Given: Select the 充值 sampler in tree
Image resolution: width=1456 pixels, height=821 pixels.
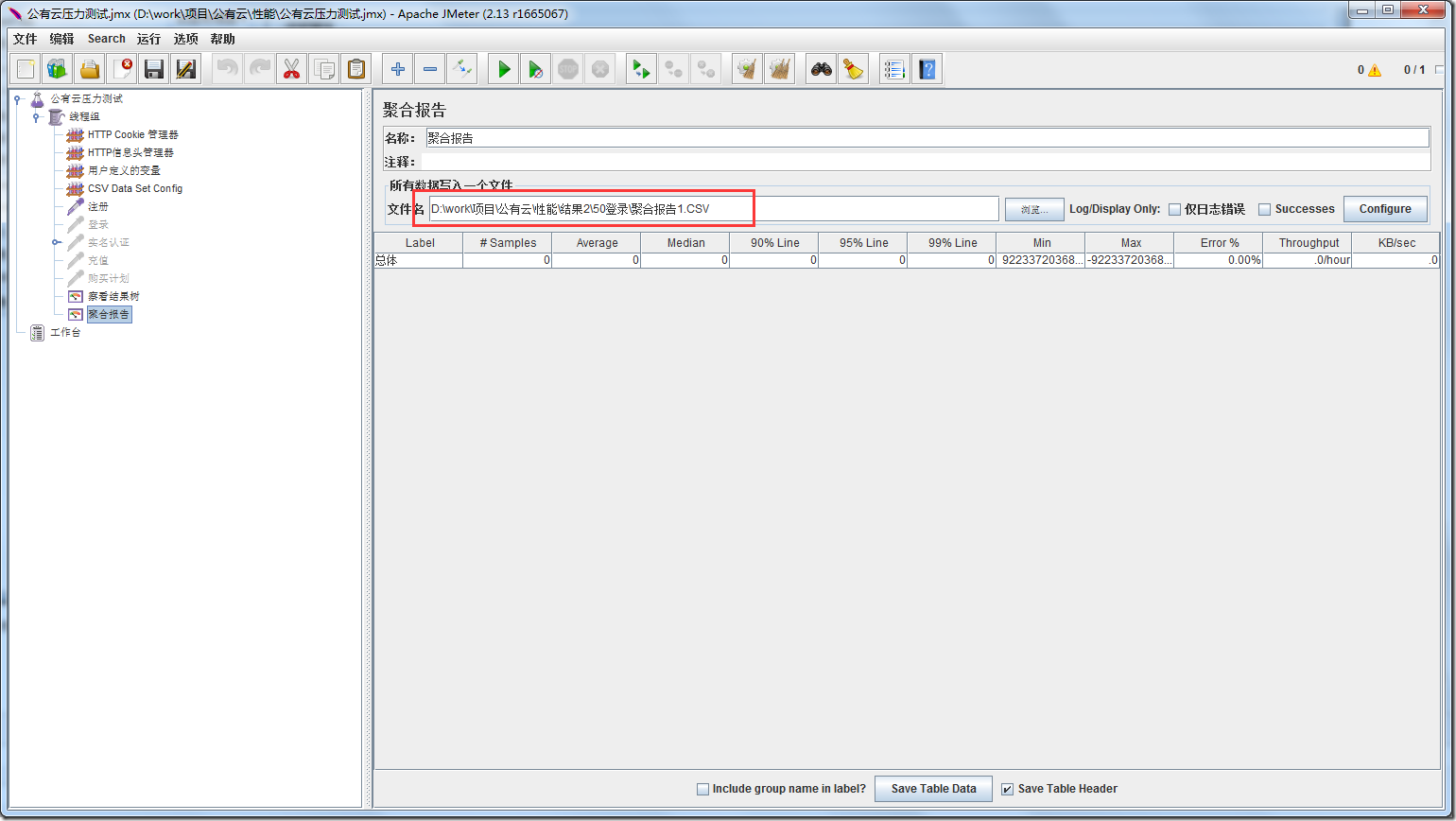Looking at the screenshot, I should (x=98, y=260).
